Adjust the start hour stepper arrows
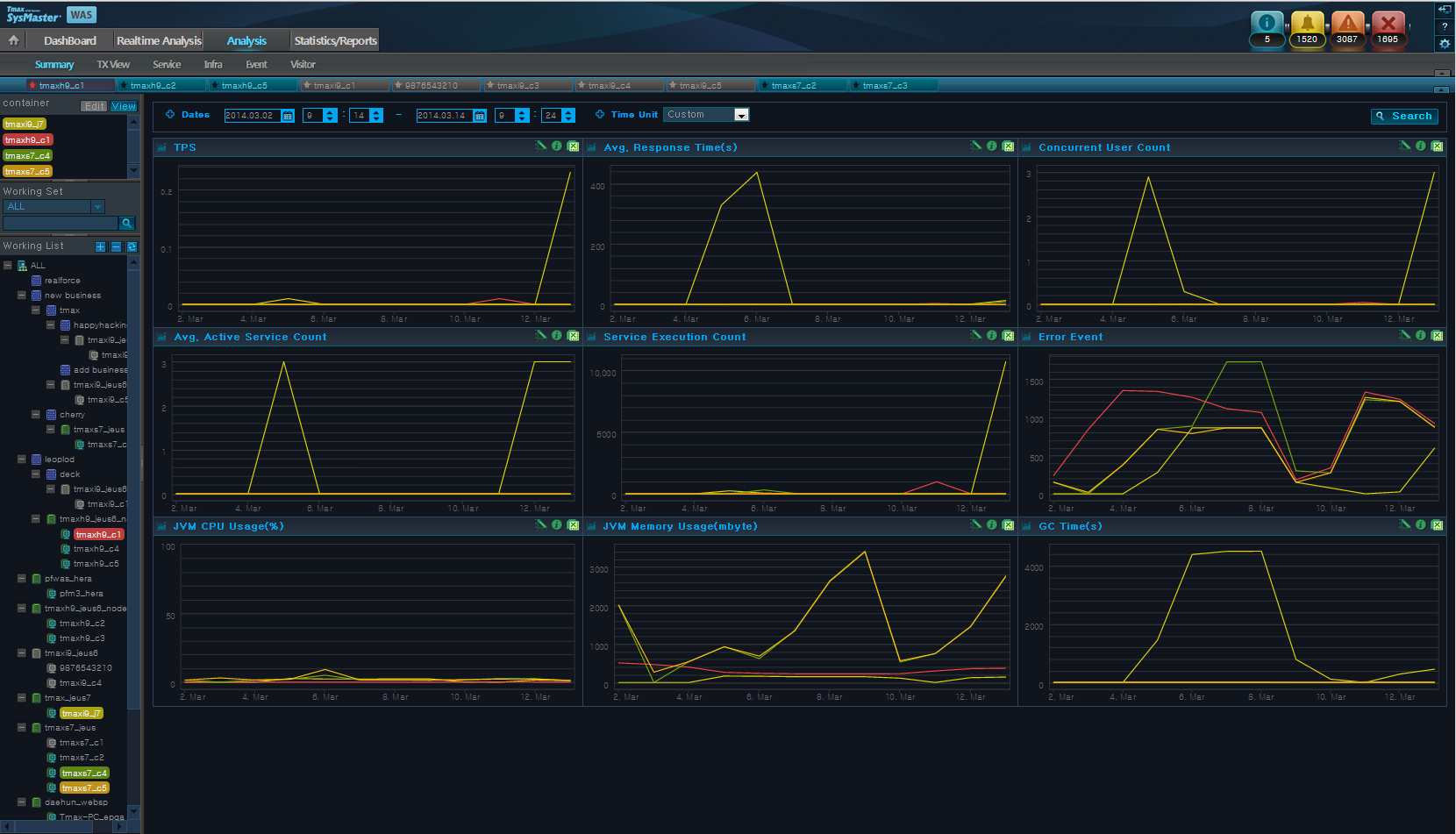 click(x=330, y=116)
